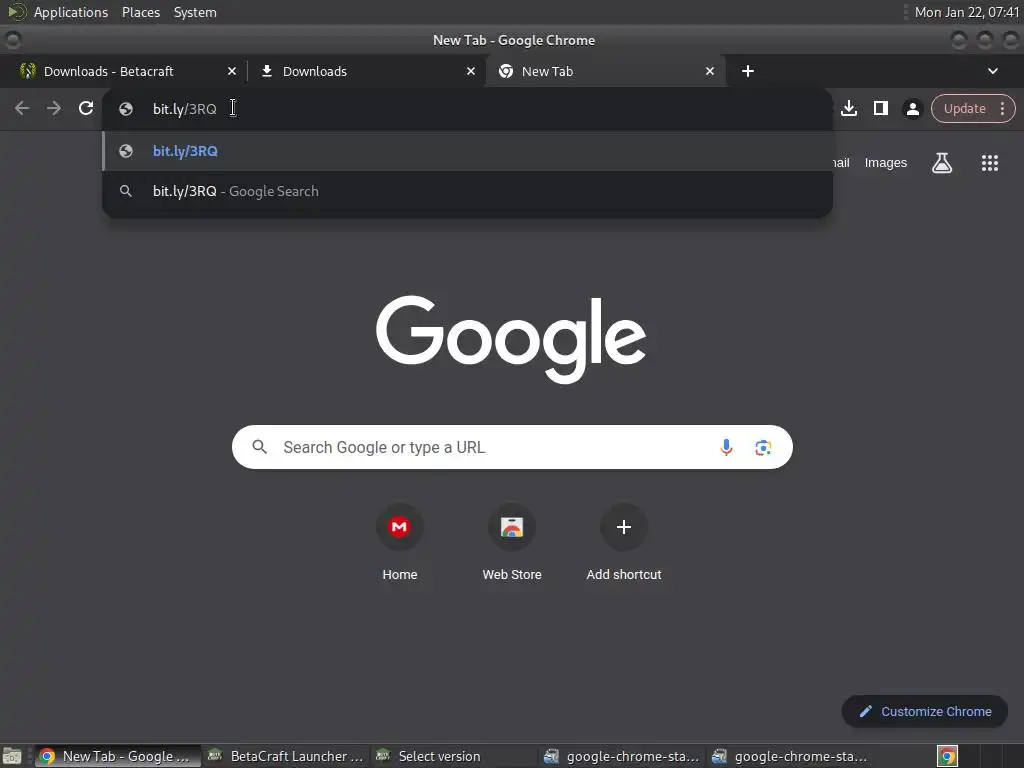Open the System menu
This screenshot has height=768, width=1024.
coord(195,12)
